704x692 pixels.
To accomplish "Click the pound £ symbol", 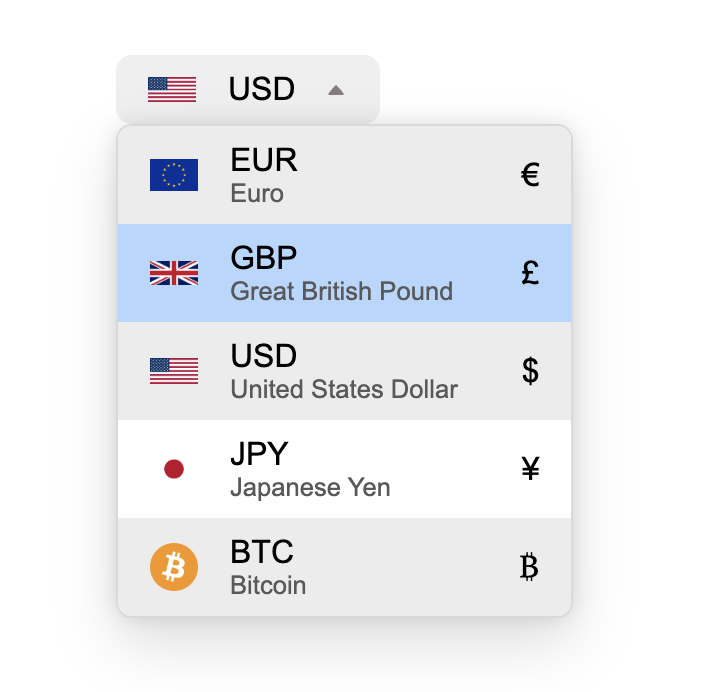I will 530,273.
